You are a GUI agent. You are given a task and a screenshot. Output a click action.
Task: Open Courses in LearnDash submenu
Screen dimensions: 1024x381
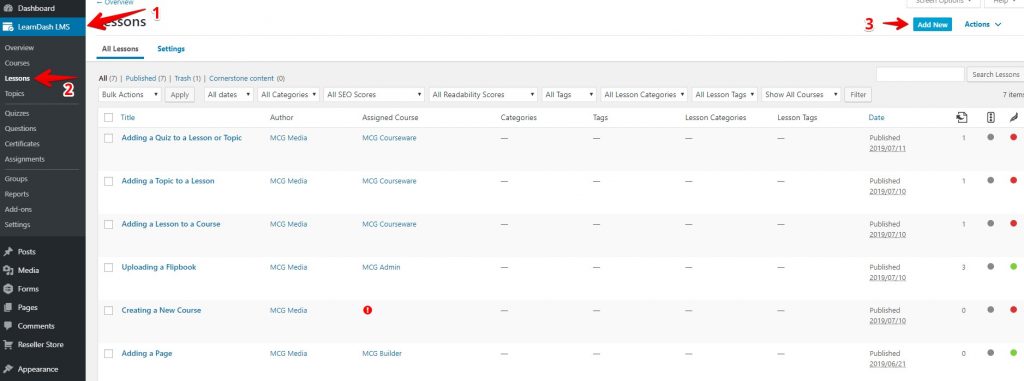[17, 63]
